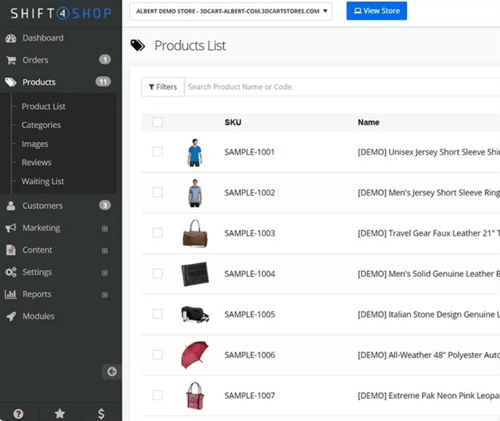Click the red umbrella product thumbnail
The width and height of the screenshot is (500, 421).
pyautogui.click(x=195, y=354)
